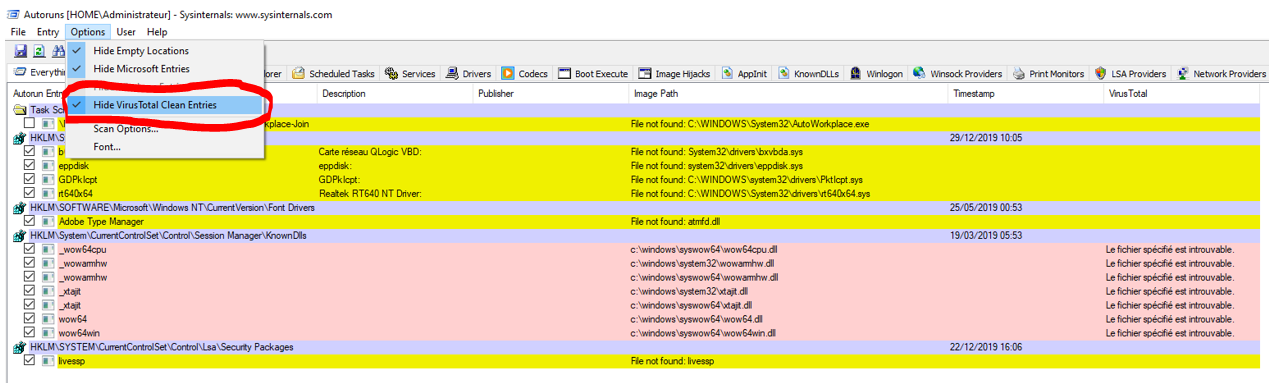Click path c:\windows\syswow64\wow64cpu.dll
The width and height of the screenshot is (1269, 383).
[x=705, y=249]
